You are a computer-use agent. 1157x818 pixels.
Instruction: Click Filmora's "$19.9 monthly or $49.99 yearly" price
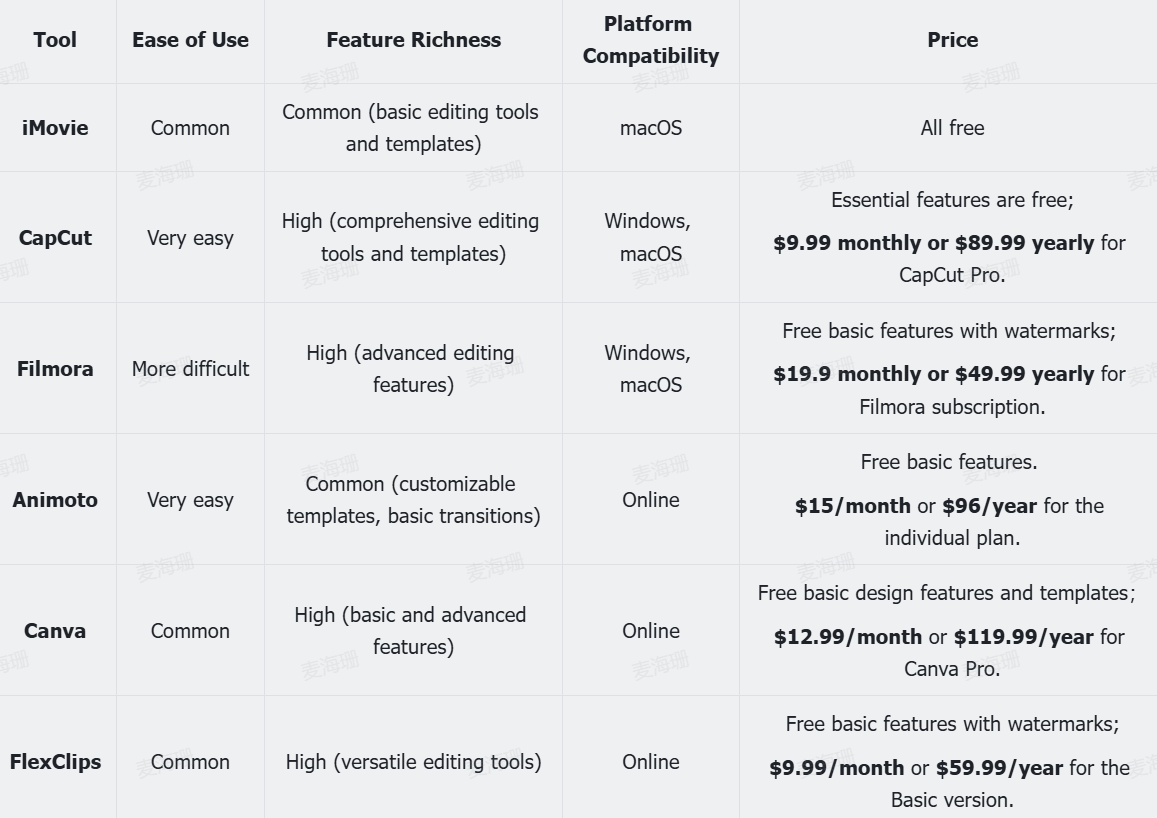[x=933, y=374]
